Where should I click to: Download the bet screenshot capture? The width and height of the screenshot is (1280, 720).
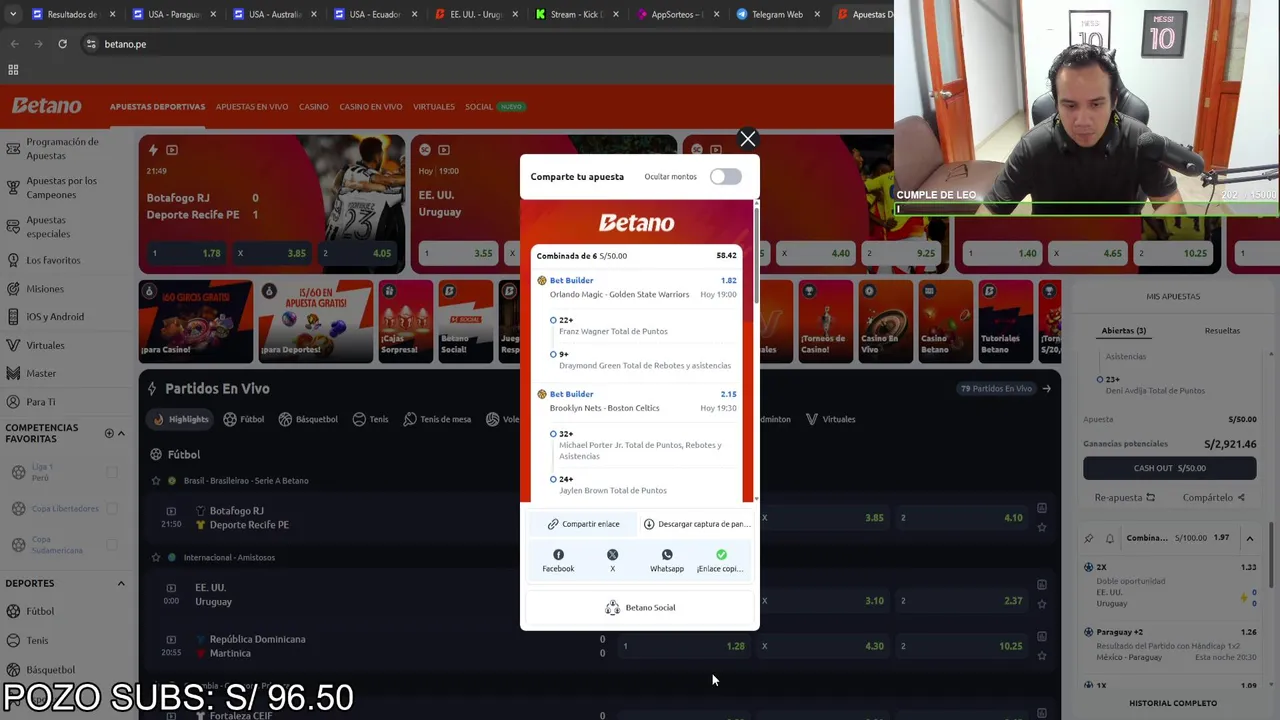tap(696, 524)
